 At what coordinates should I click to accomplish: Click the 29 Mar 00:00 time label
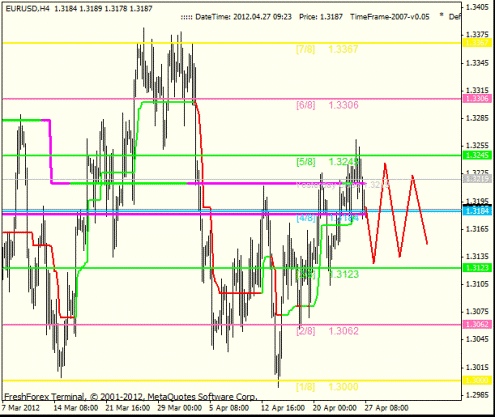(179, 408)
